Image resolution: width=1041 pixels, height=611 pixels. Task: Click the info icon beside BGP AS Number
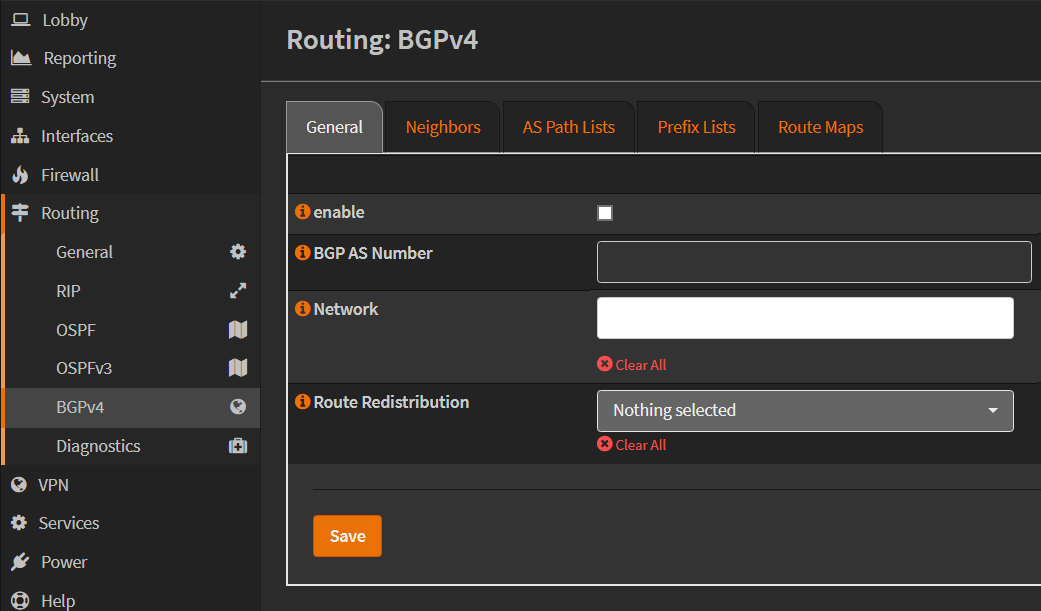click(302, 252)
